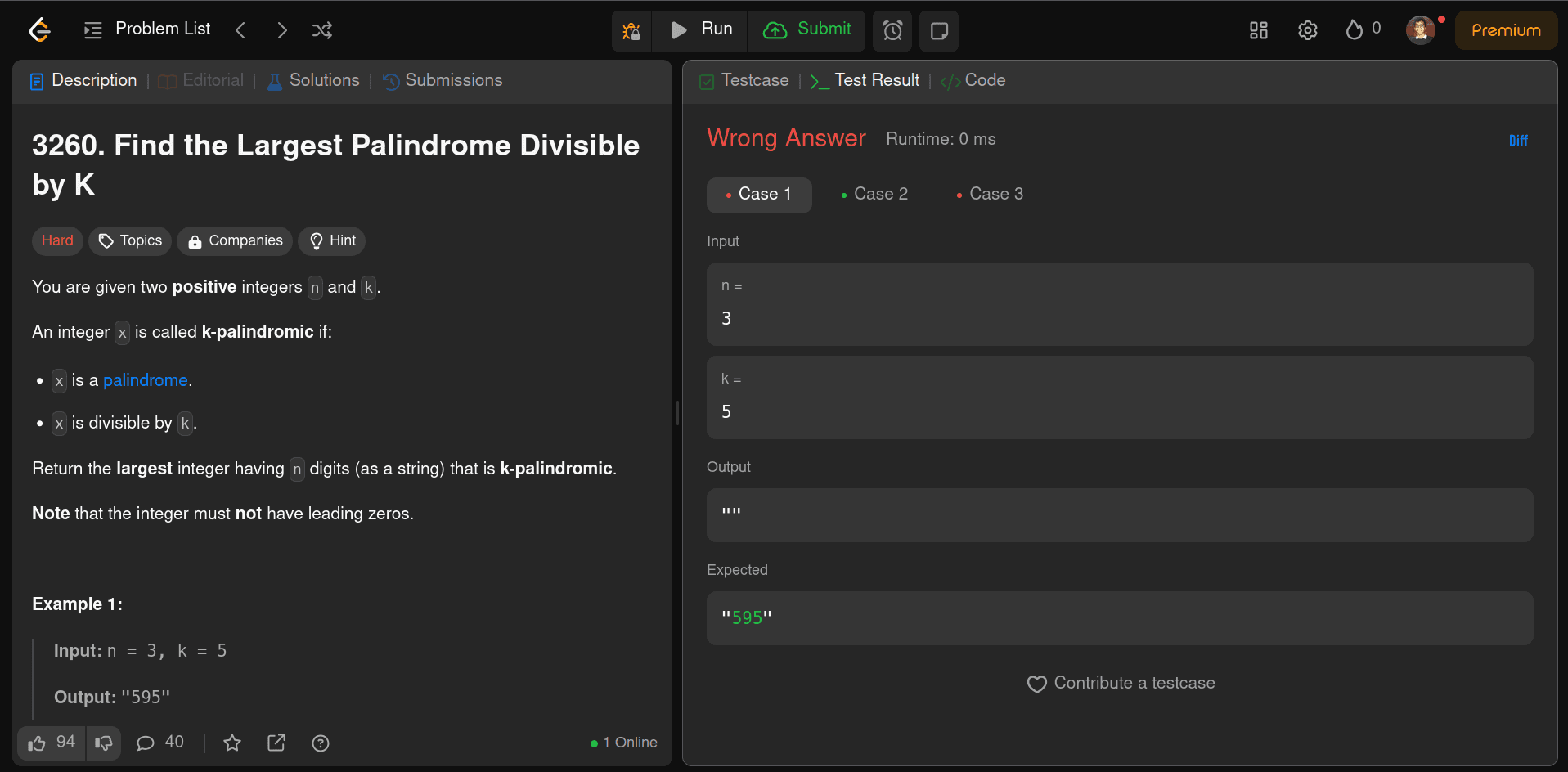Submit the solution
The image size is (1568, 772).
coord(807,30)
